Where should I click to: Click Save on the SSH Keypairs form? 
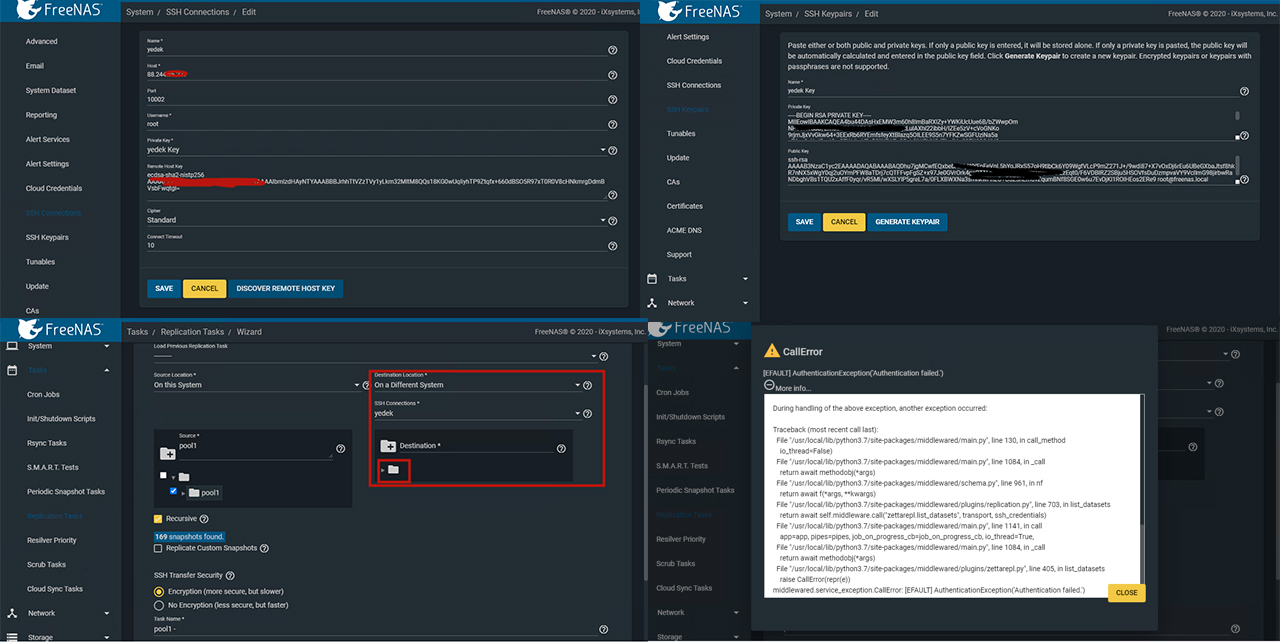[x=804, y=222]
